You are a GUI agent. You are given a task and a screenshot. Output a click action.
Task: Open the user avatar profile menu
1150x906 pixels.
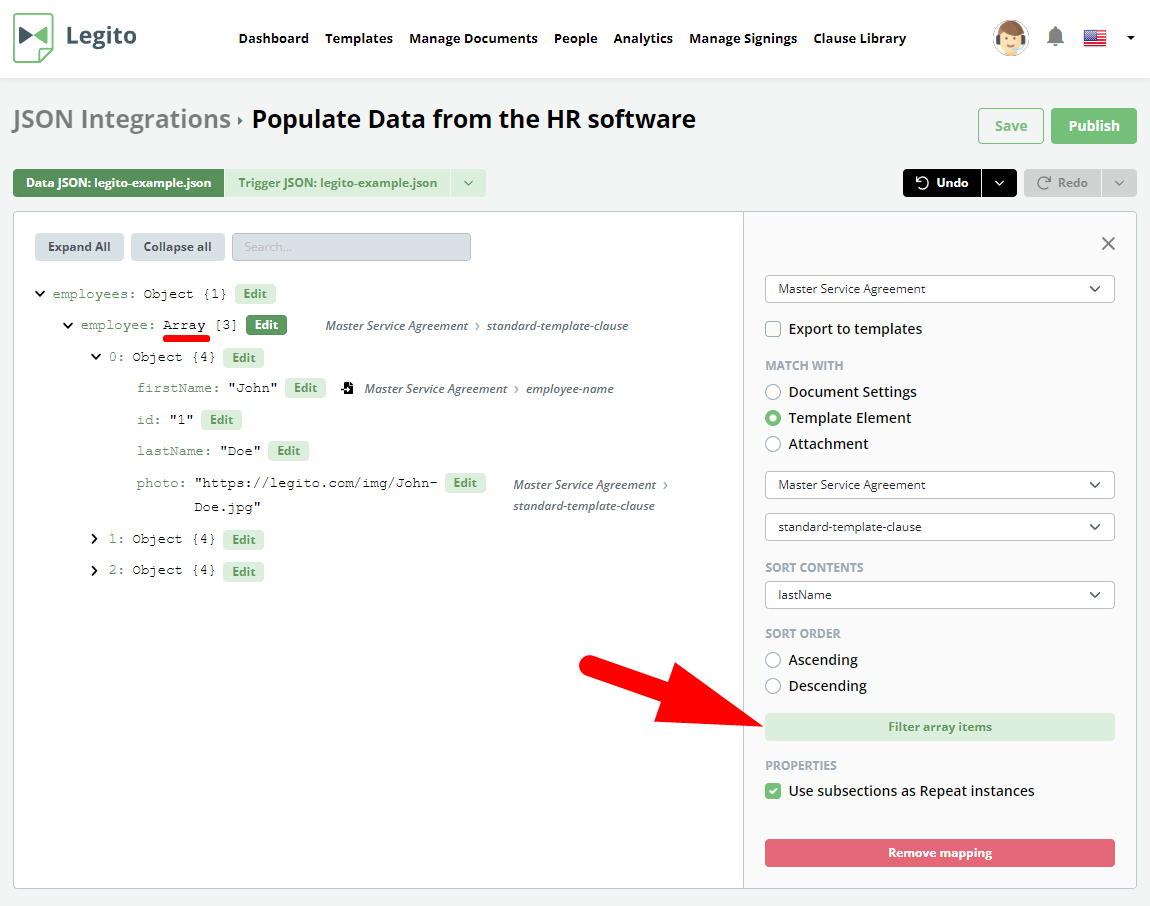(1010, 37)
